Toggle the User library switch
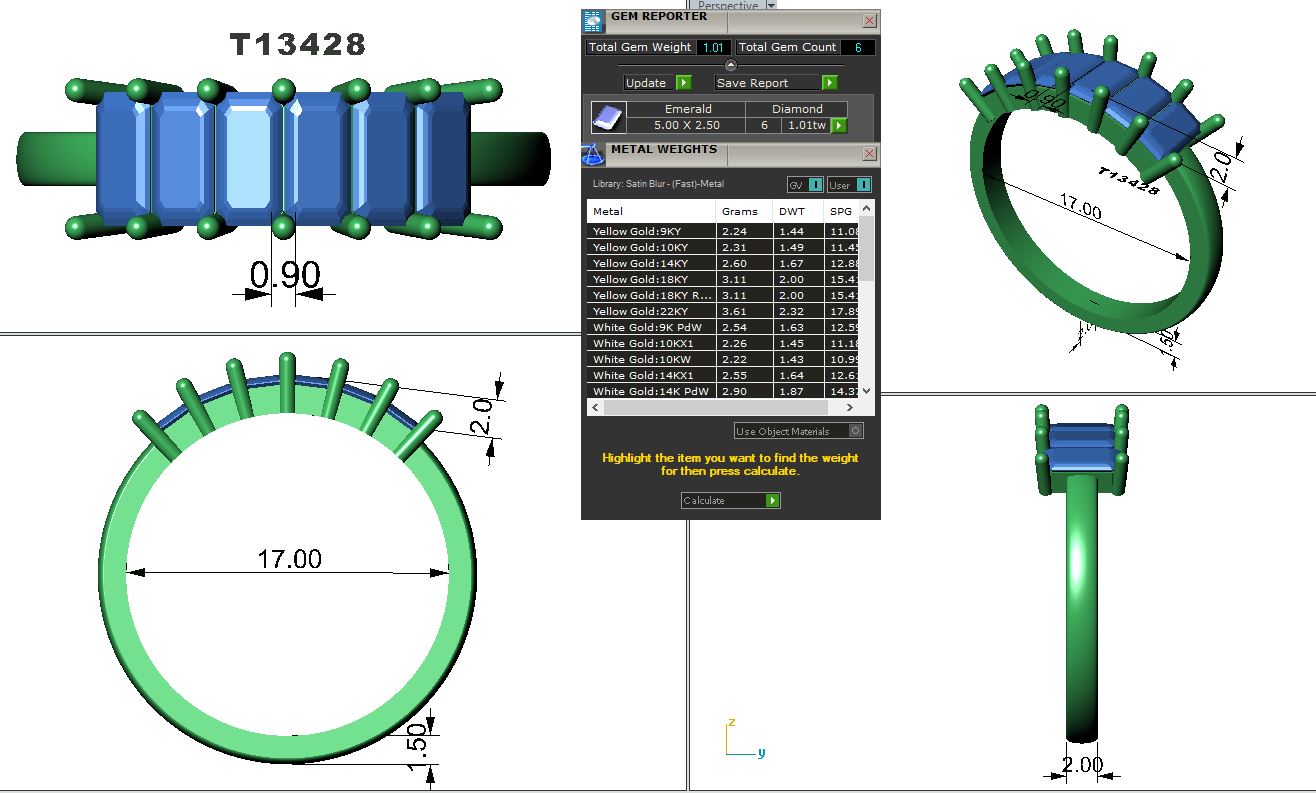The width and height of the screenshot is (1316, 793). click(x=862, y=185)
